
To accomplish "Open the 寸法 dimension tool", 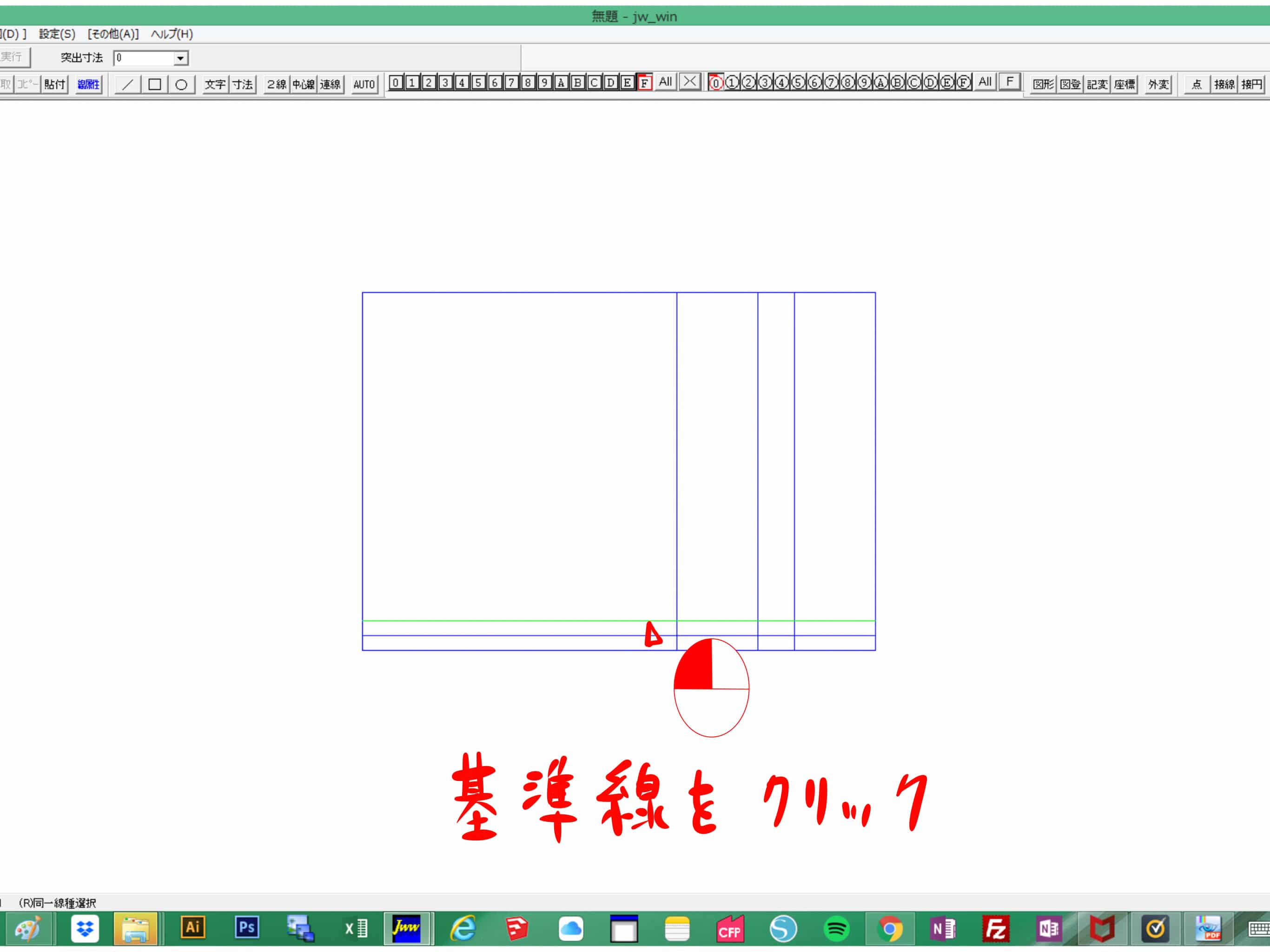I will [242, 85].
